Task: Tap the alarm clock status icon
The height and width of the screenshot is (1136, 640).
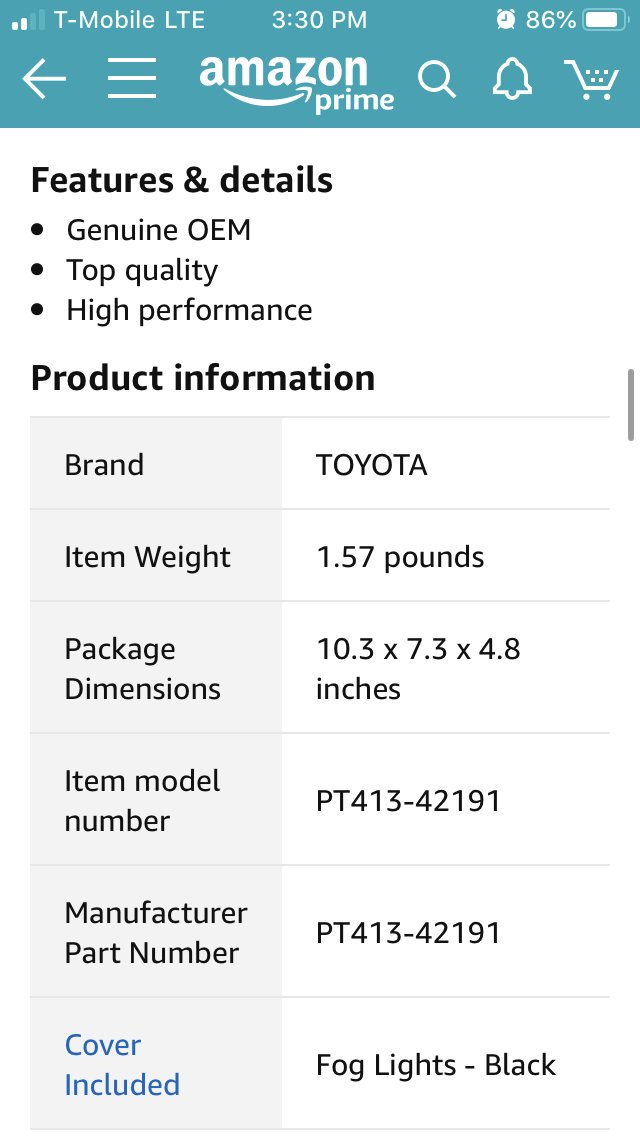Action: click(x=506, y=20)
